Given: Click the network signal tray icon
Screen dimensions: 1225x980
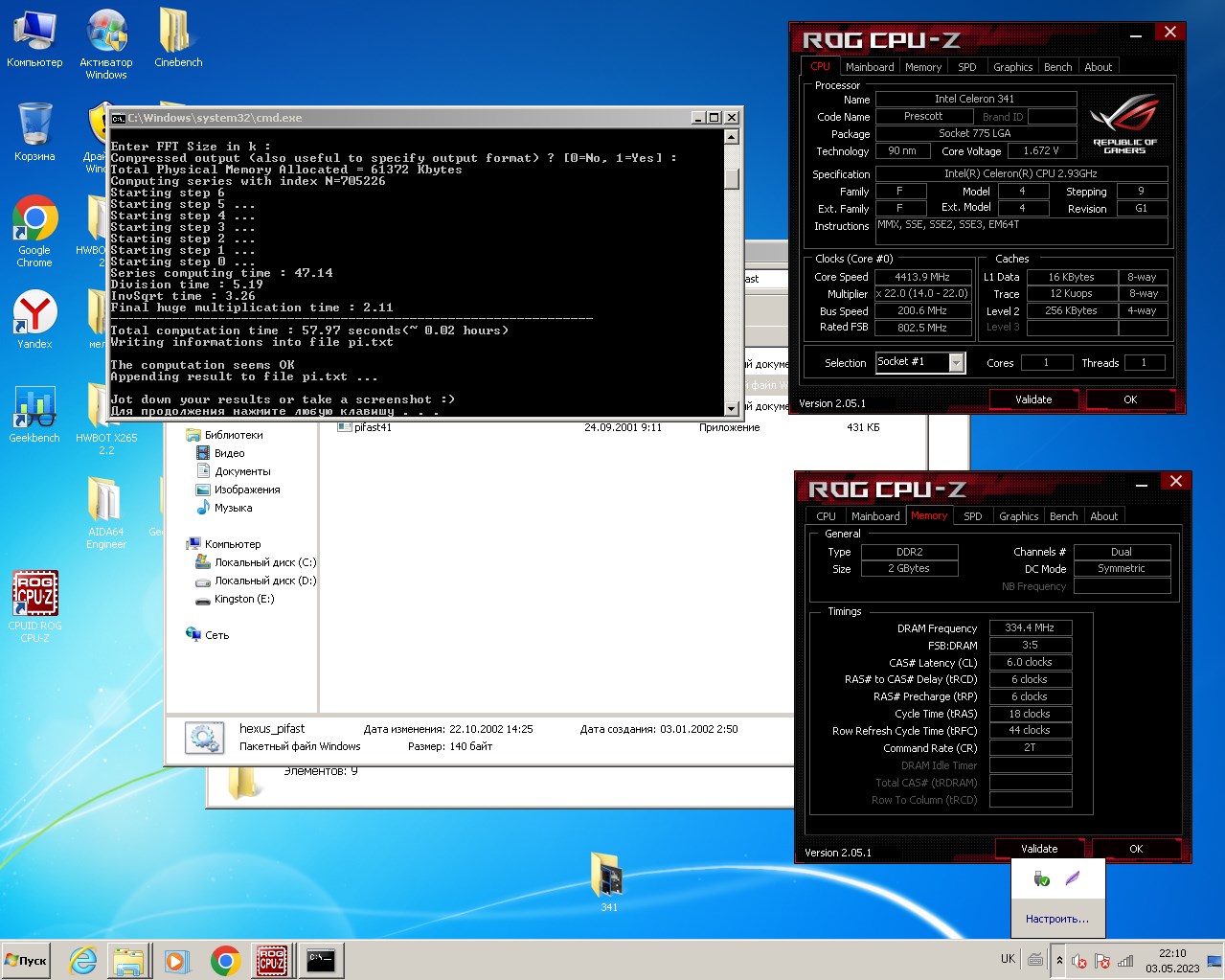Looking at the screenshot, I should coord(1125,961).
